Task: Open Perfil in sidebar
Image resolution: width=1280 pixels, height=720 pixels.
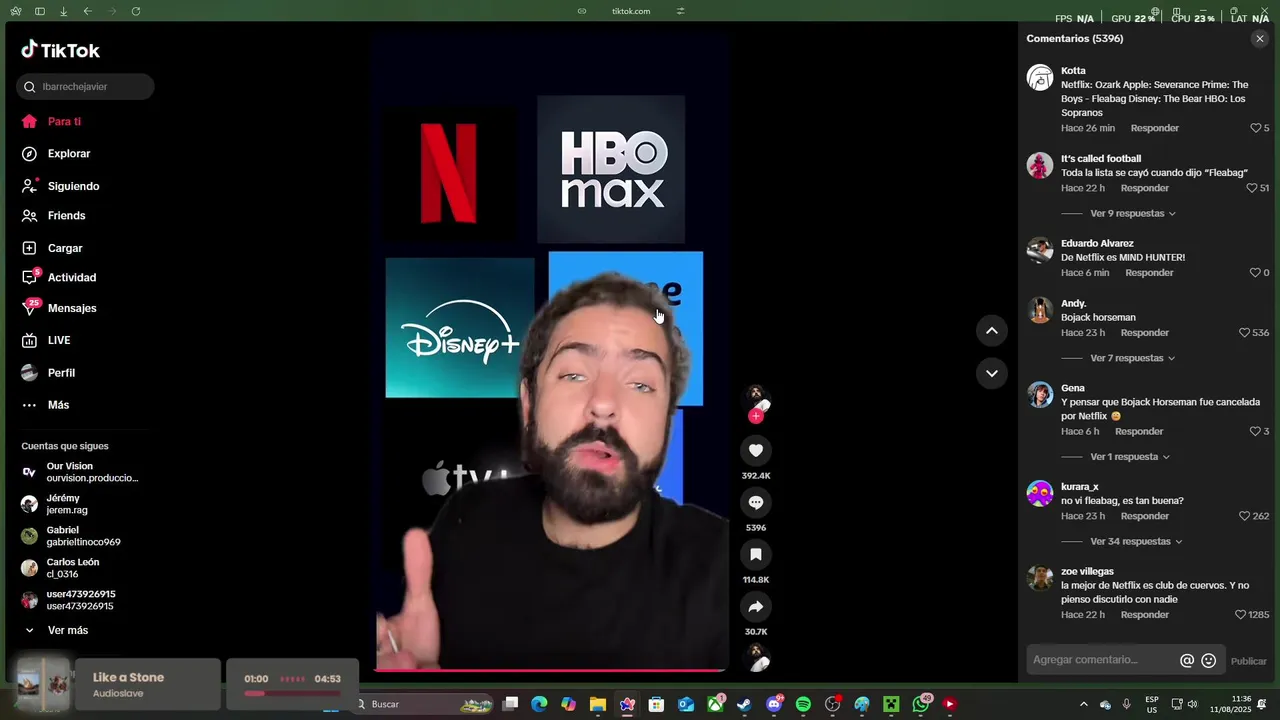Action: point(61,373)
